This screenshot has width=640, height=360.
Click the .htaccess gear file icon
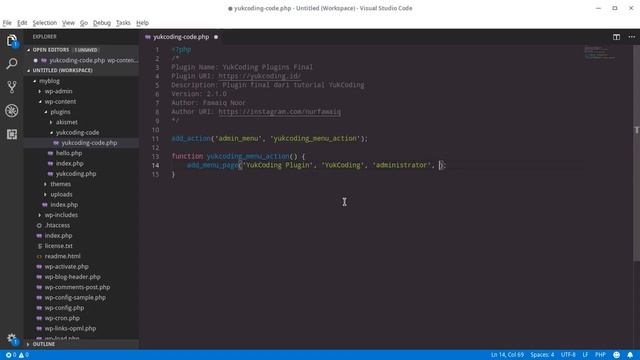click(39, 225)
